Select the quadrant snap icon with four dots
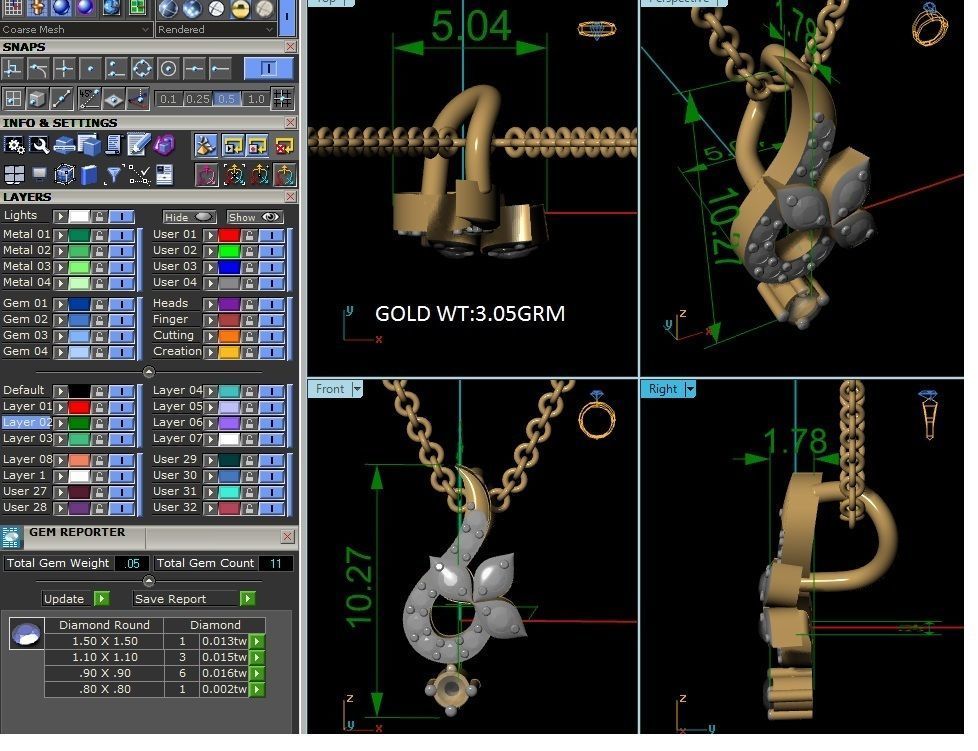 coord(142,69)
